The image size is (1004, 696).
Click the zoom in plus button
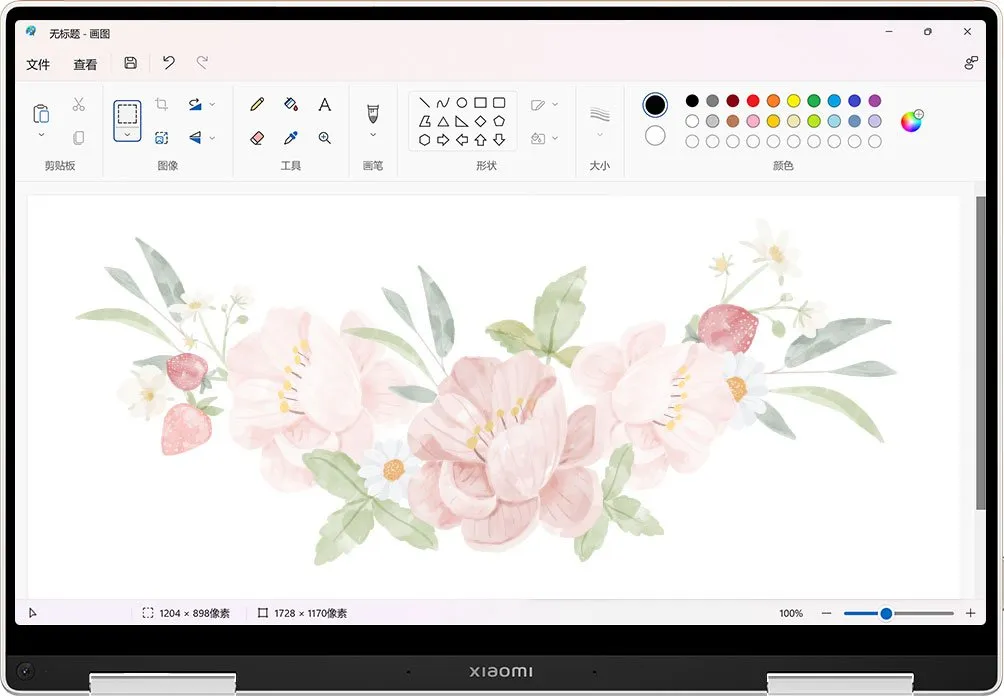point(970,613)
